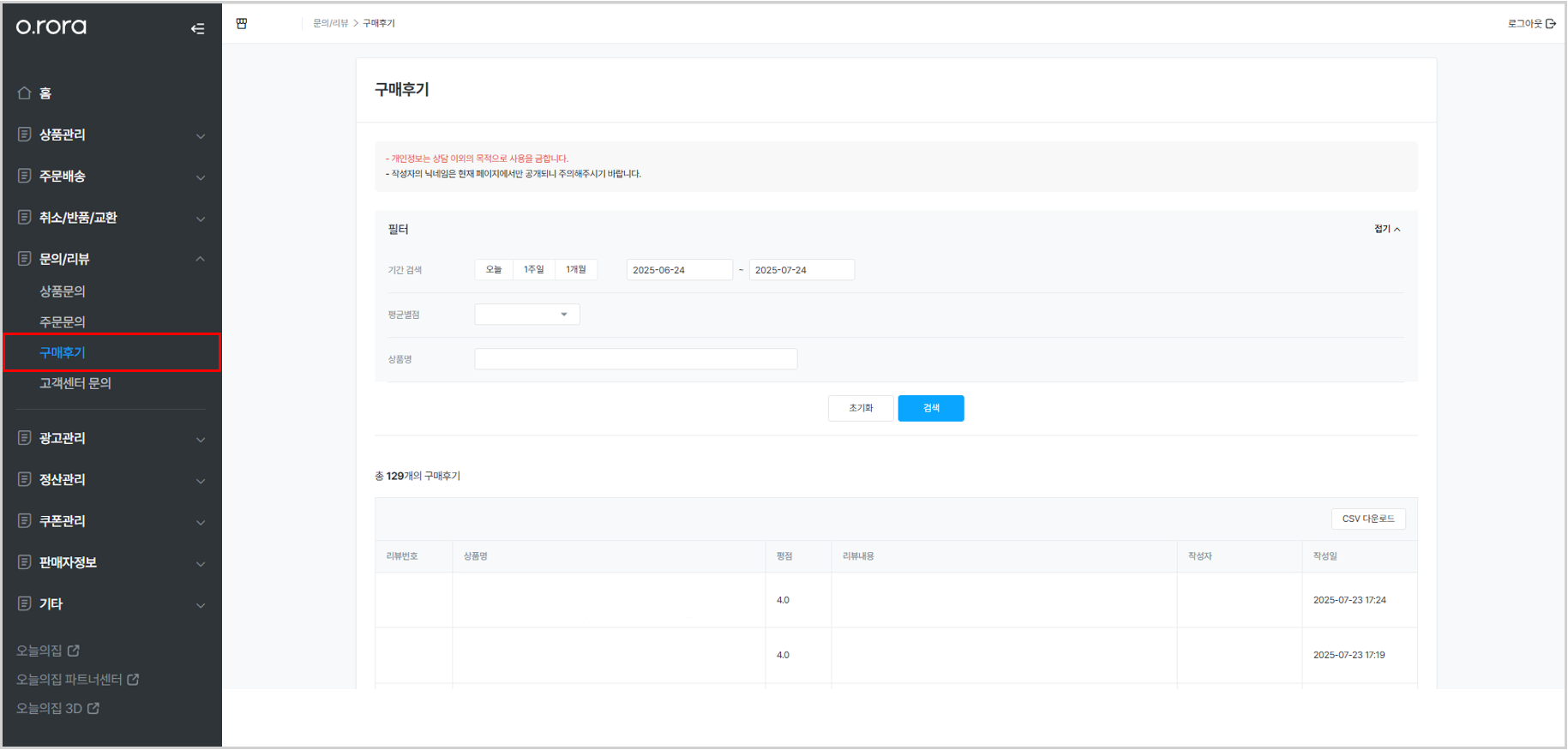Viewport: 1568px width, 750px height.
Task: Click the blue 검색 button
Action: pyautogui.click(x=931, y=408)
